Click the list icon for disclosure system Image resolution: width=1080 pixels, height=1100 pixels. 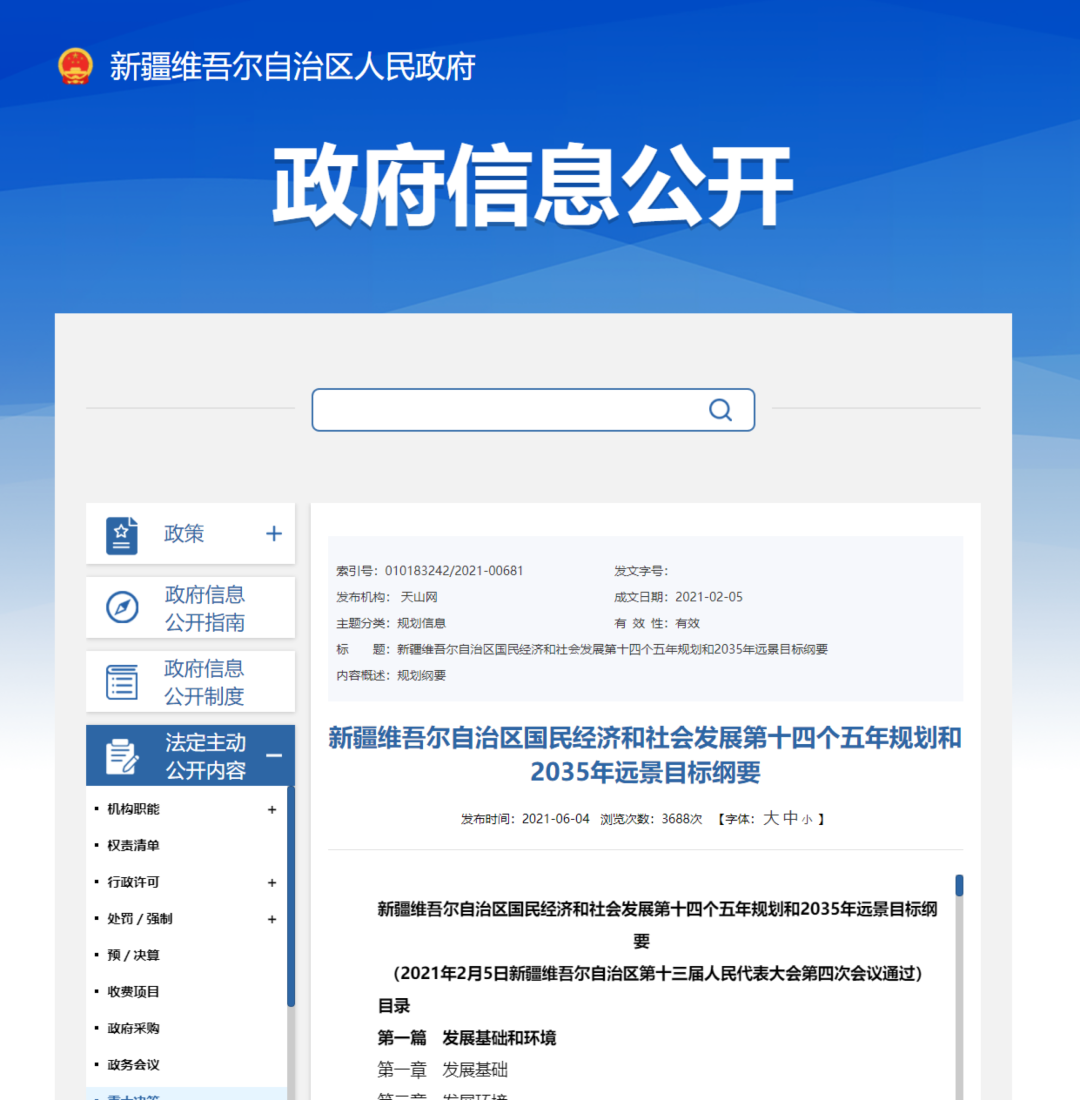click(x=122, y=682)
